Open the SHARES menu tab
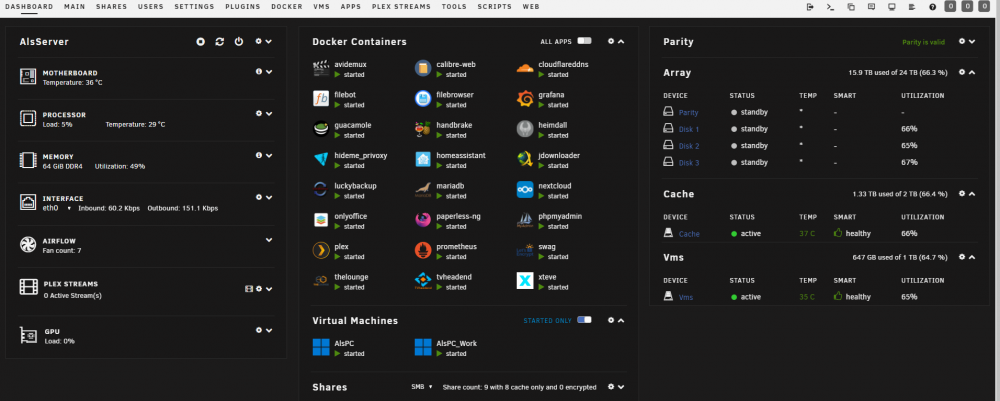This screenshot has height=401, width=1000. point(111,7)
